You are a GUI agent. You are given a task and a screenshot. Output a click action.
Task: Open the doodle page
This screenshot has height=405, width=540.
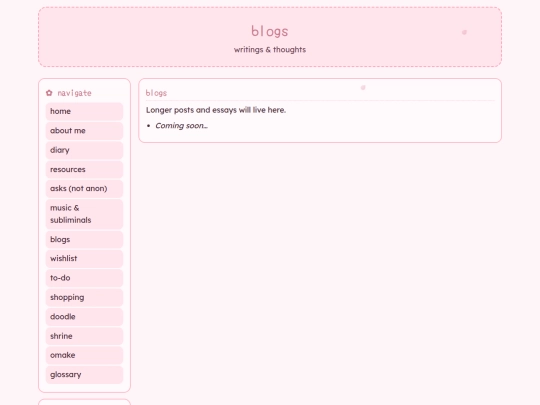pyautogui.click(x=84, y=316)
